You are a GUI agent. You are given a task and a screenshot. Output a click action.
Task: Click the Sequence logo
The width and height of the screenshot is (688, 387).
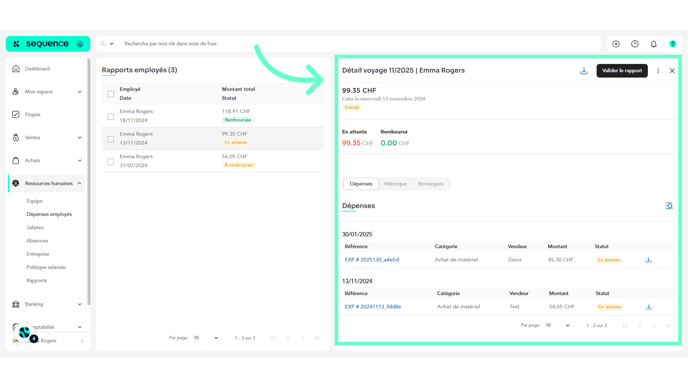(41, 44)
